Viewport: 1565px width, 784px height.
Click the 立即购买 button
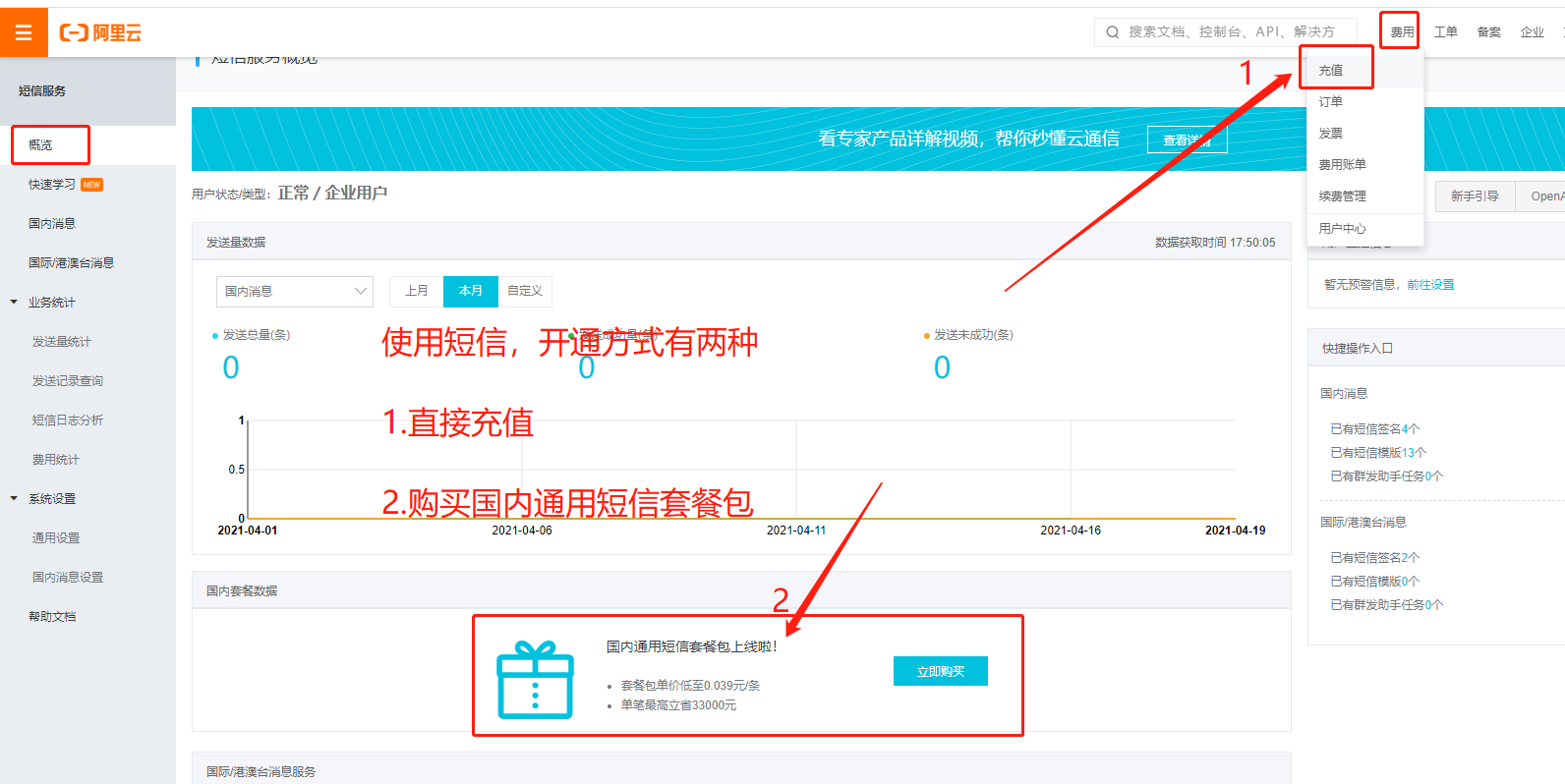tap(940, 671)
